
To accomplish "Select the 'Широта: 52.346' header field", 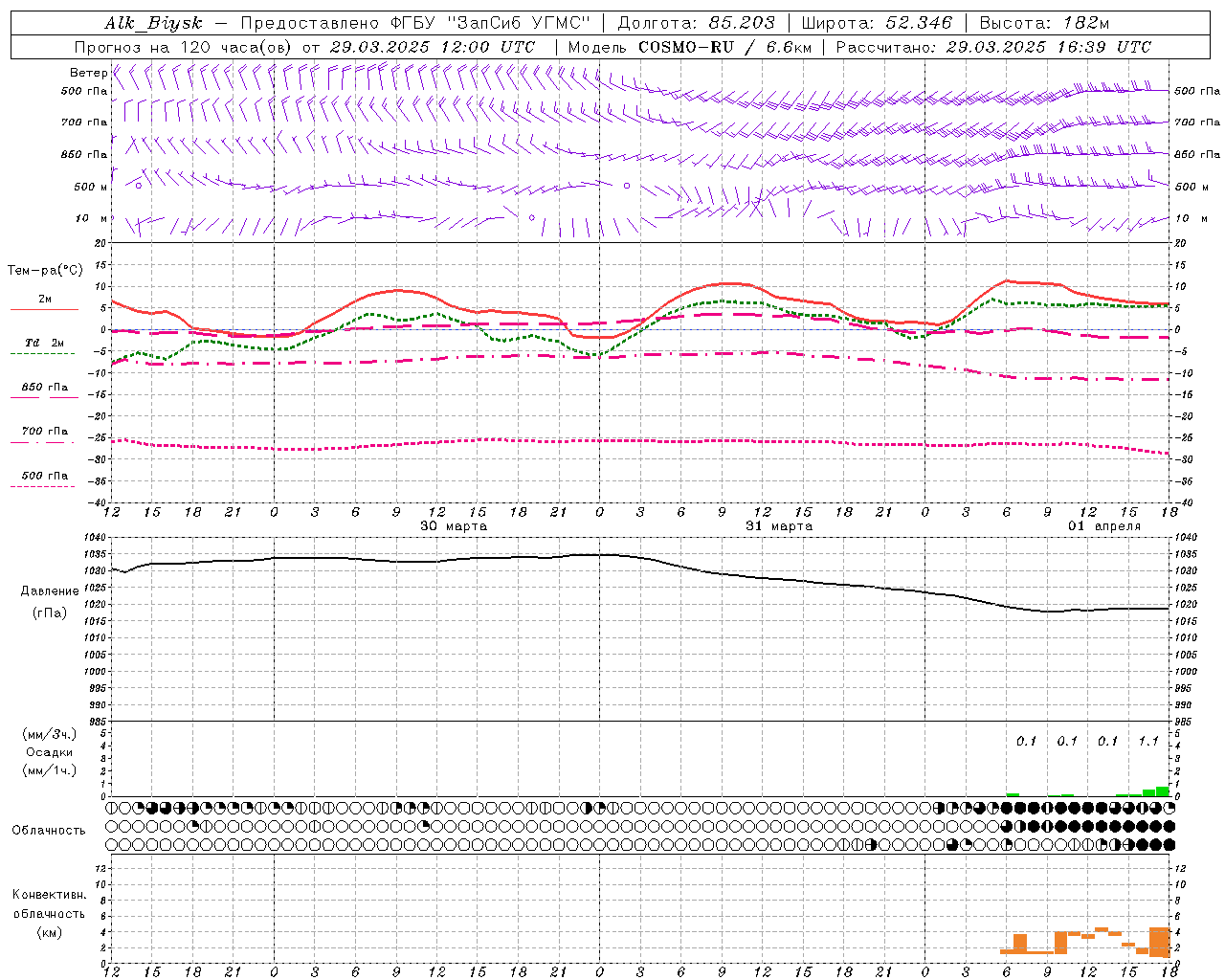I will coord(877,23).
